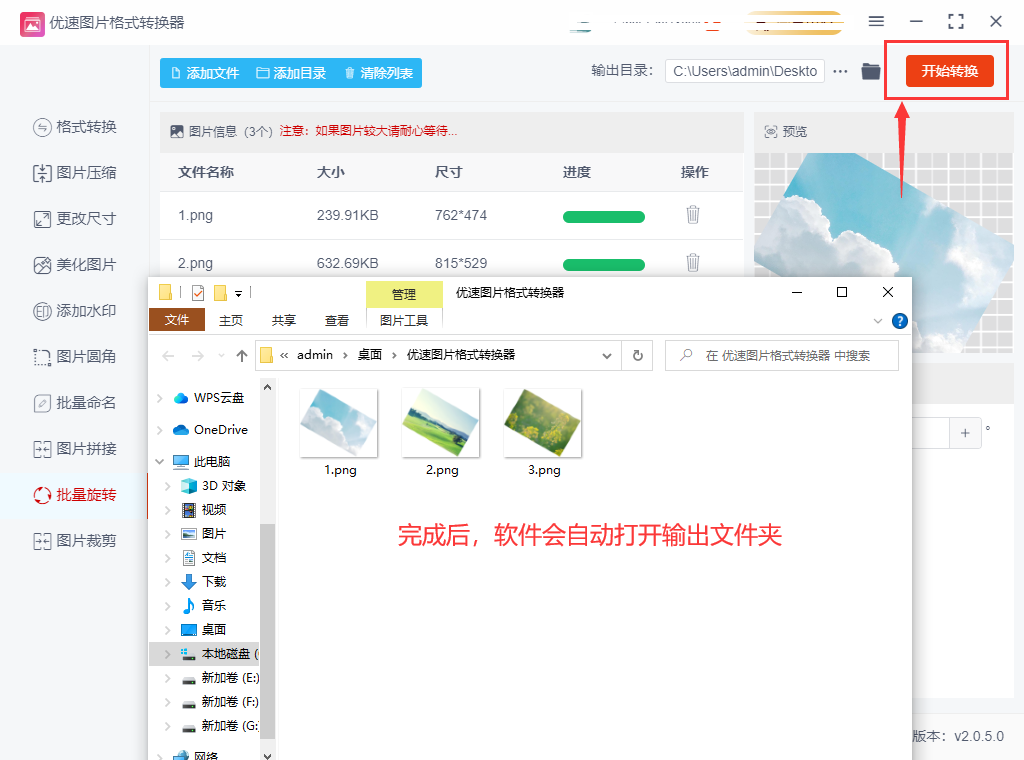
Task: Click the 1.png progress bar
Action: click(x=603, y=217)
